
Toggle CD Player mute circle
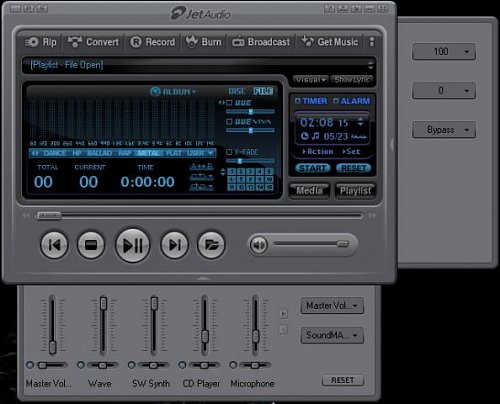(182, 365)
